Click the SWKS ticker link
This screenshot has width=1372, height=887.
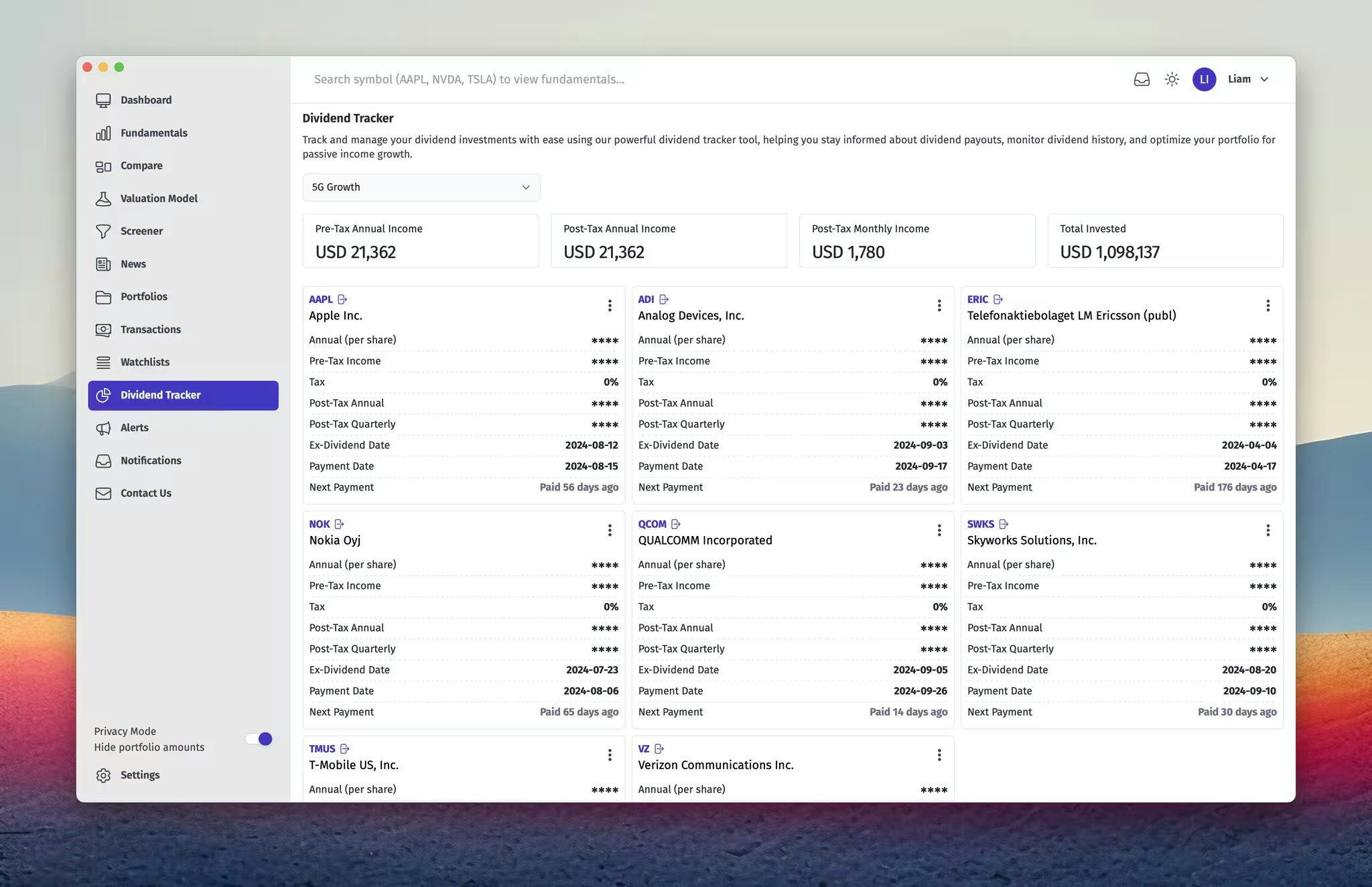pos(980,524)
